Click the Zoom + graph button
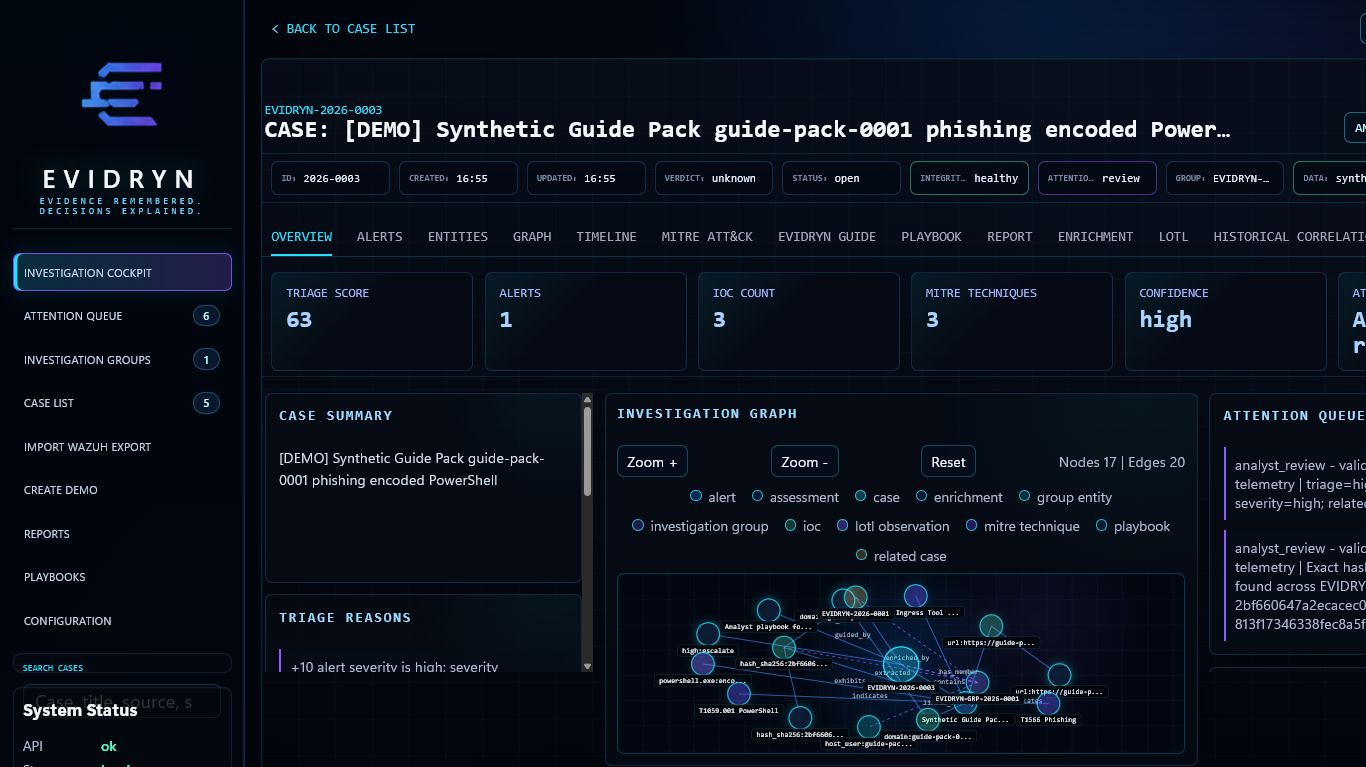1366x767 pixels. pos(652,462)
